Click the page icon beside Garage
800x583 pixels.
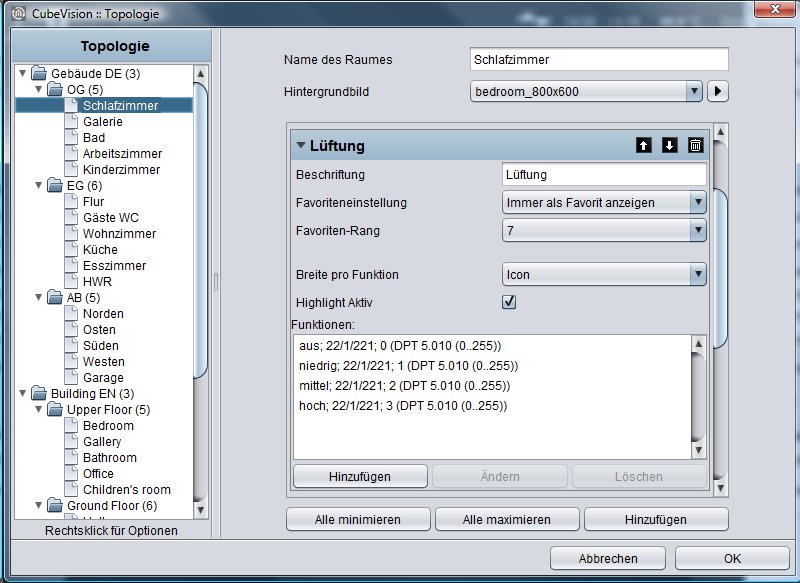coord(71,377)
